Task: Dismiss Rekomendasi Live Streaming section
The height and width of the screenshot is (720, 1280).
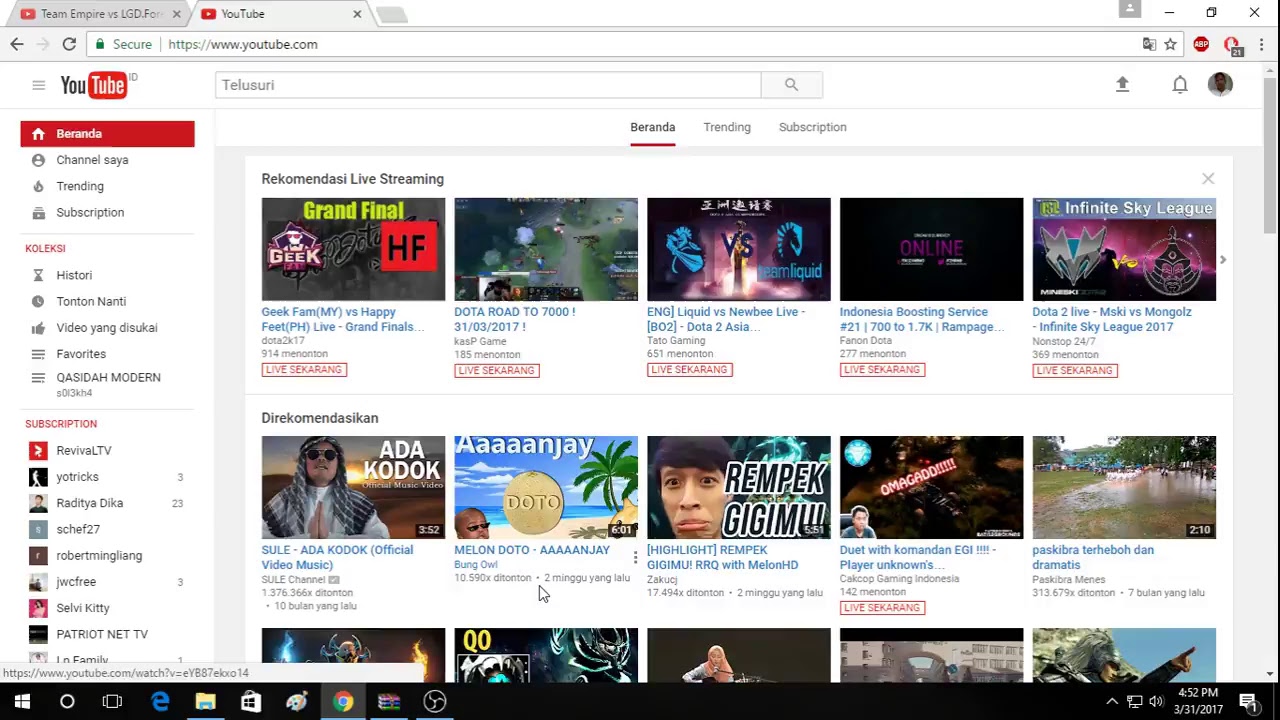Action: click(x=1208, y=179)
